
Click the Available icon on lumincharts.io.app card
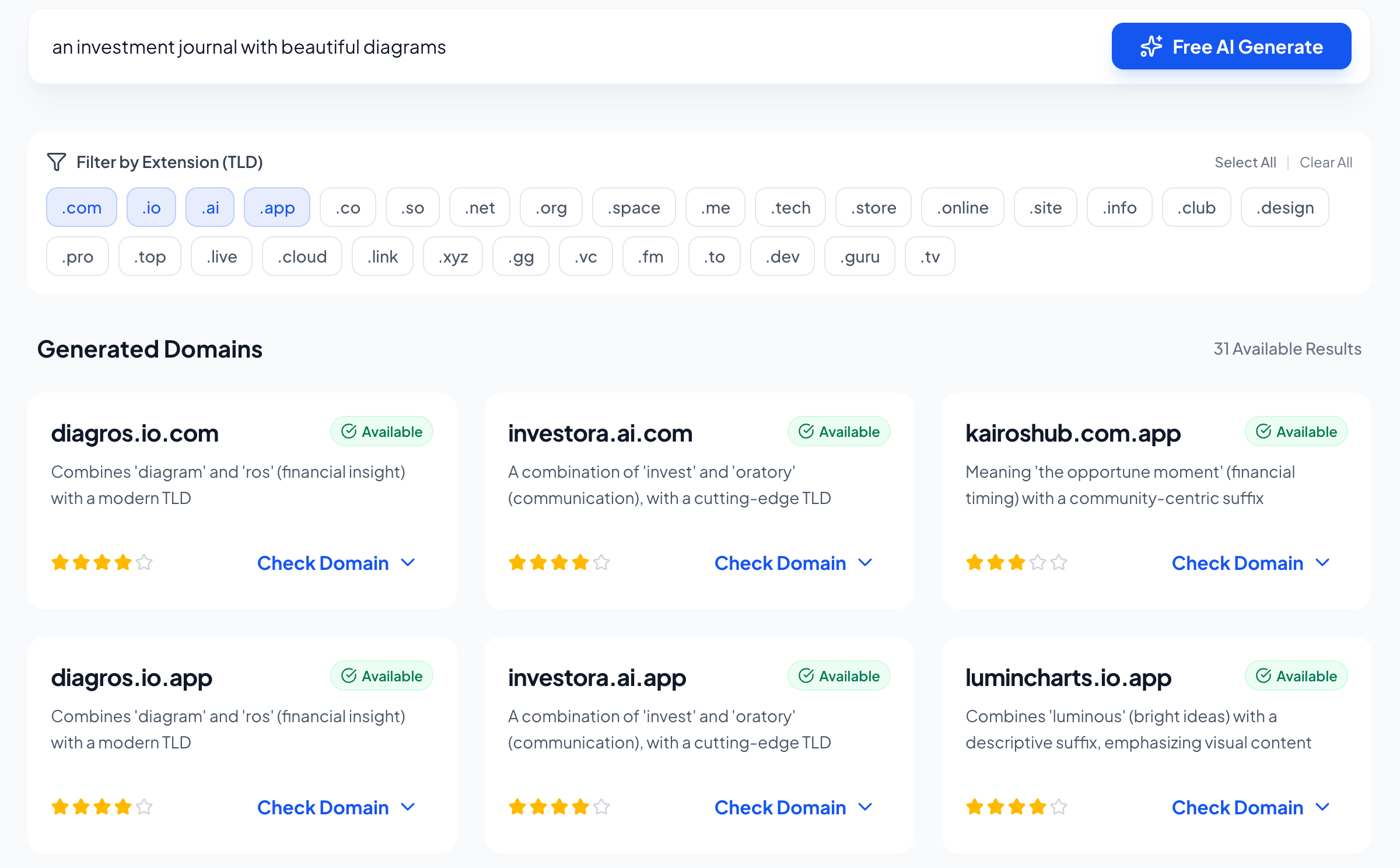(1264, 675)
